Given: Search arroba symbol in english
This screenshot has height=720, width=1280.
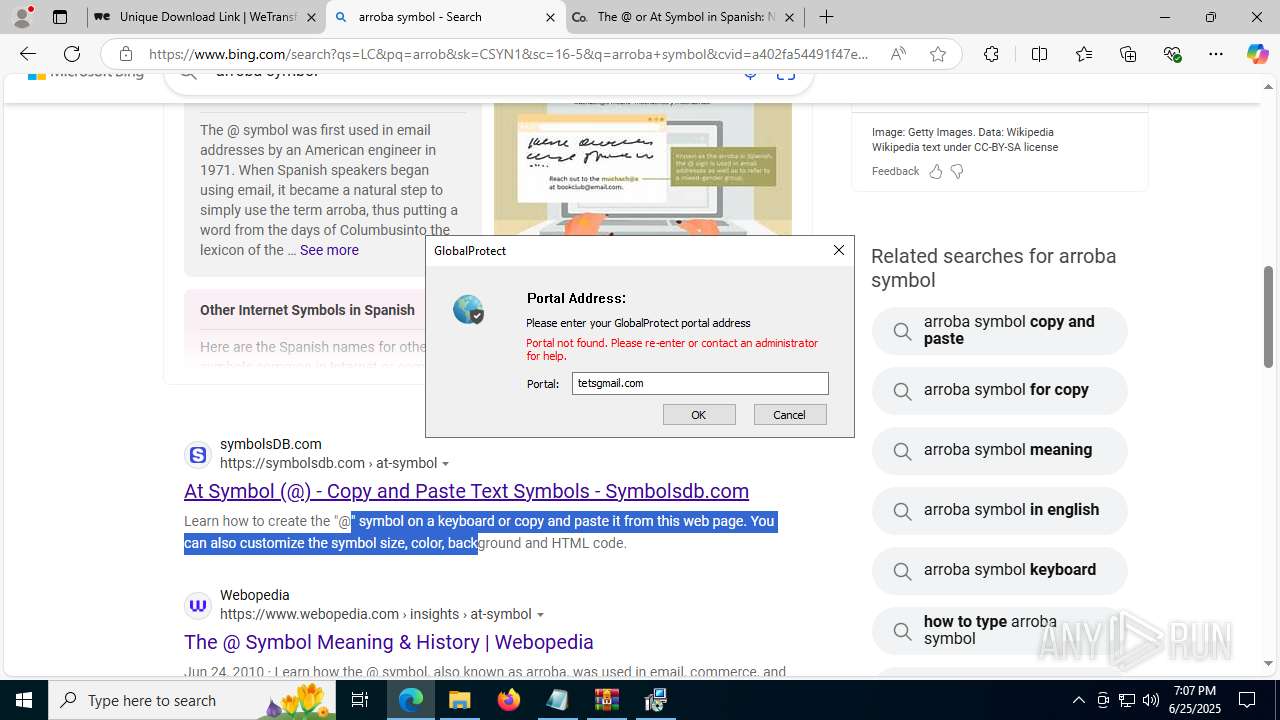Looking at the screenshot, I should 1000,510.
